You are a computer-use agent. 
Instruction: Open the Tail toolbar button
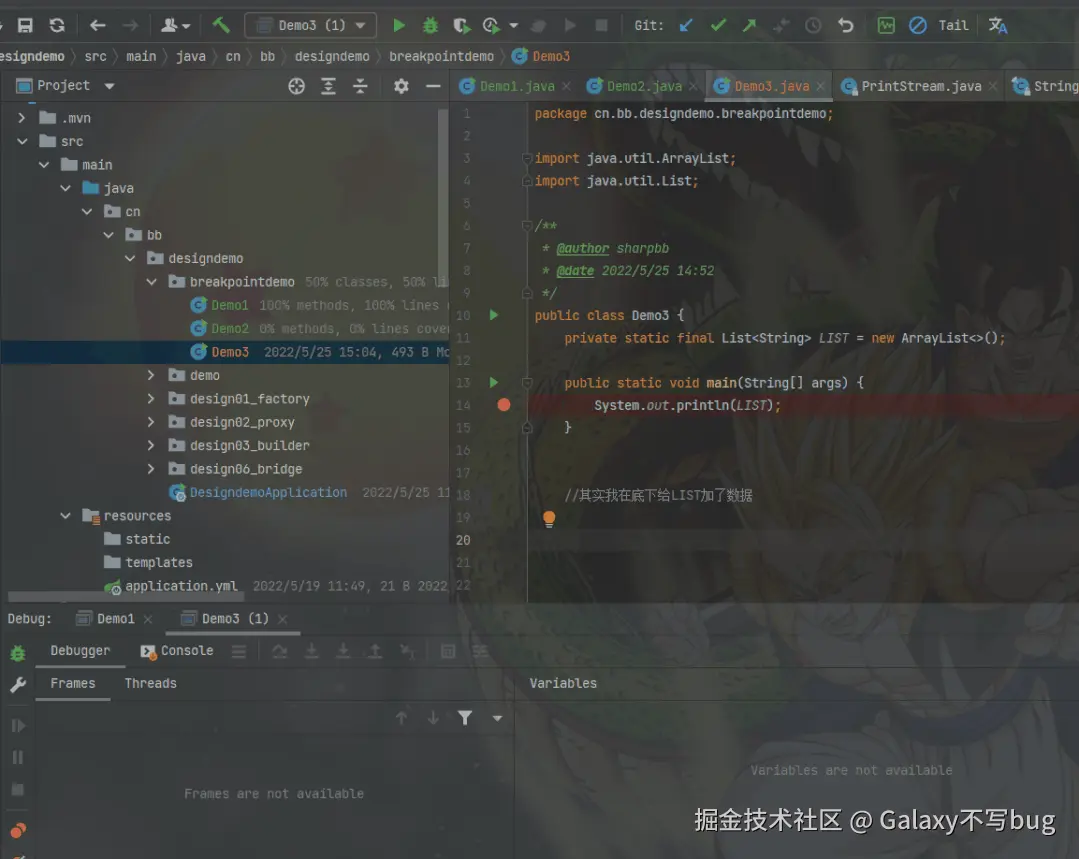coord(953,25)
